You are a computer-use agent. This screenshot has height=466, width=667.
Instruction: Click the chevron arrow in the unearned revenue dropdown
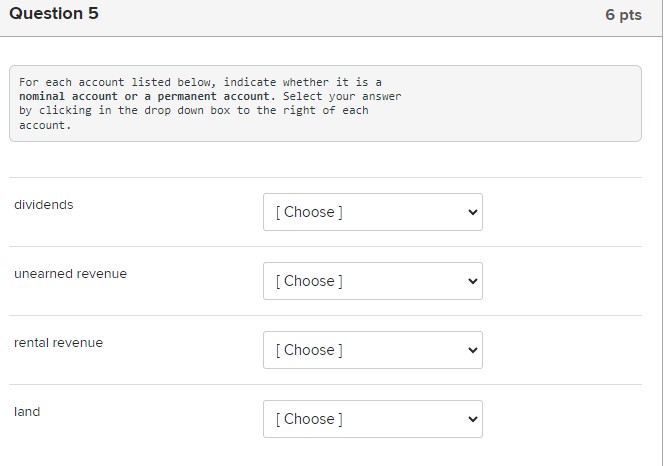coord(473,281)
